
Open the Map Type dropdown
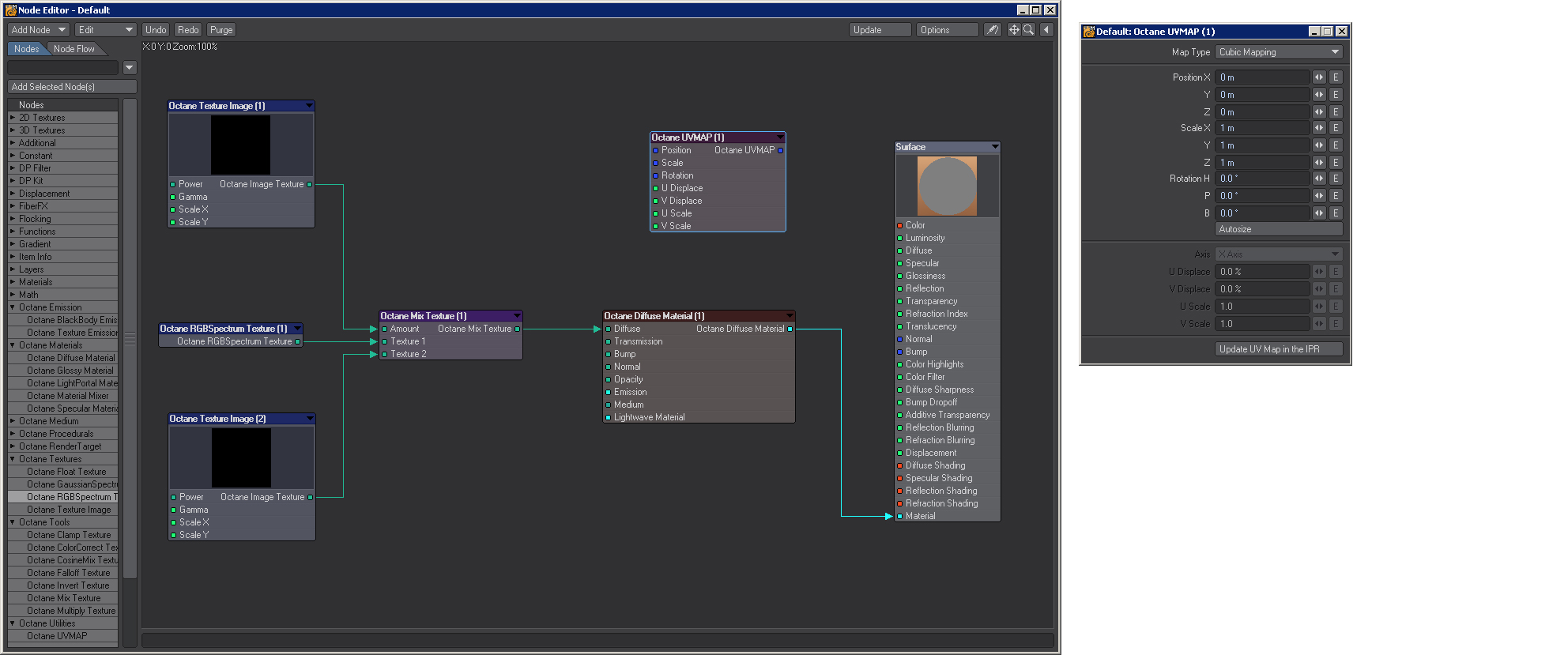[1279, 52]
